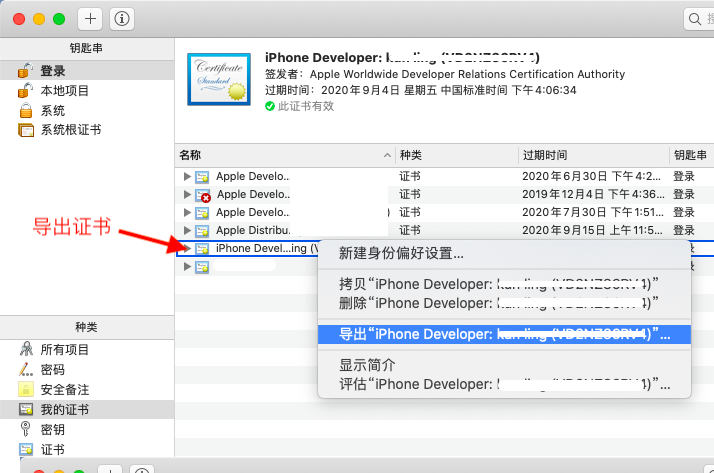Click the invalid certificate icon with red X

point(203,195)
